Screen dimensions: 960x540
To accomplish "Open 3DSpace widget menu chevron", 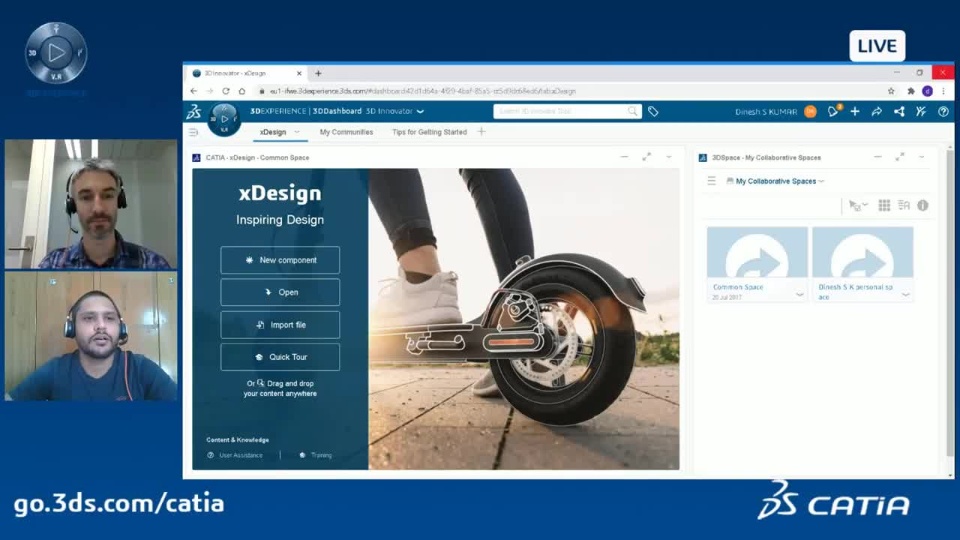I will (921, 157).
